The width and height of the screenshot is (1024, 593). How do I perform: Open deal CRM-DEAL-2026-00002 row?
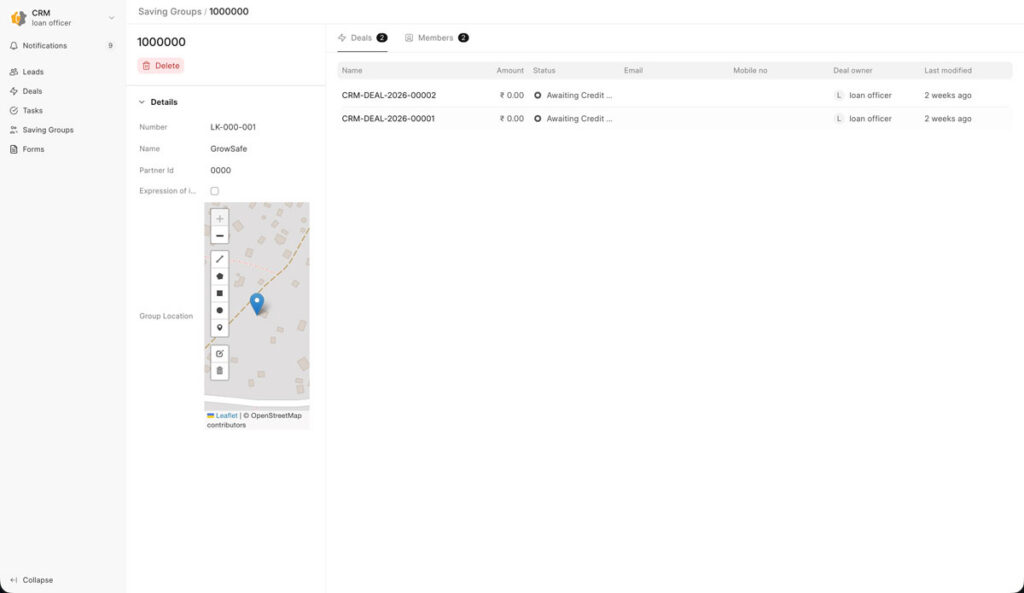tap(389, 95)
